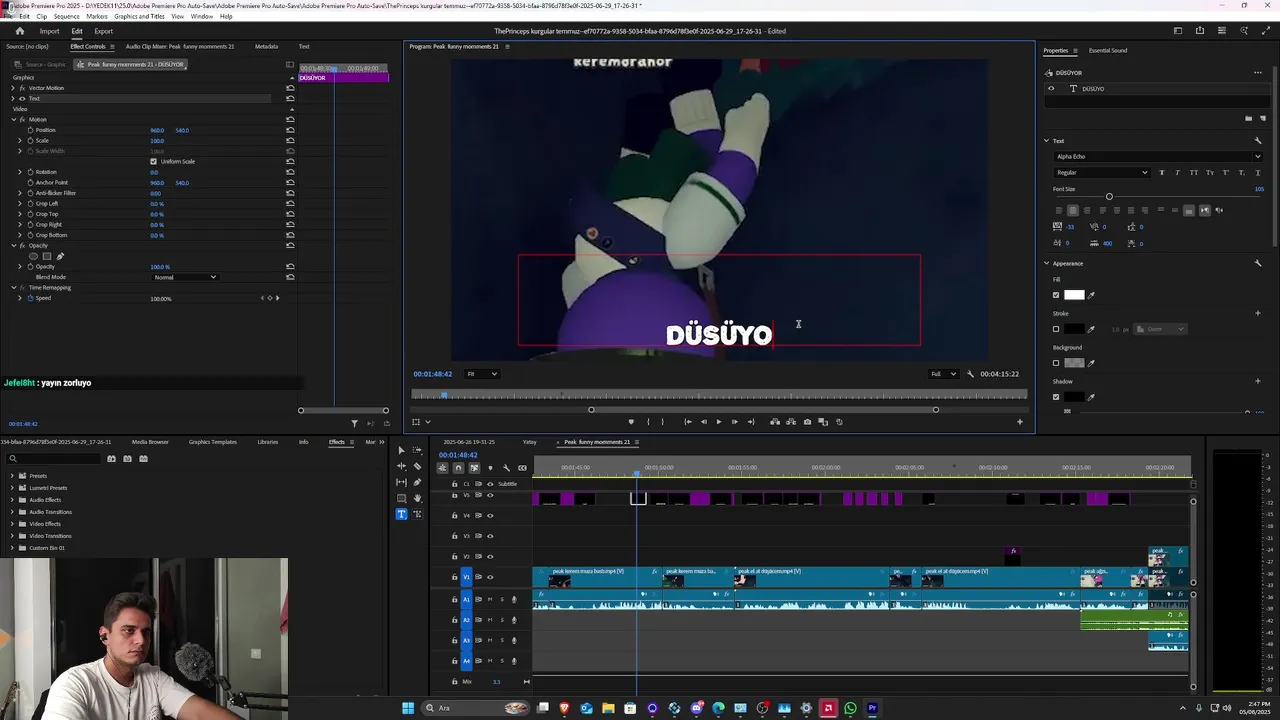Adjust the Font Size slider
The image size is (1280, 720).
(1109, 196)
